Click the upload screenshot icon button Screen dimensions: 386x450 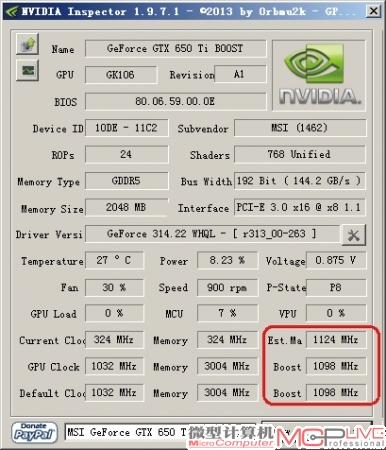click(x=27, y=44)
